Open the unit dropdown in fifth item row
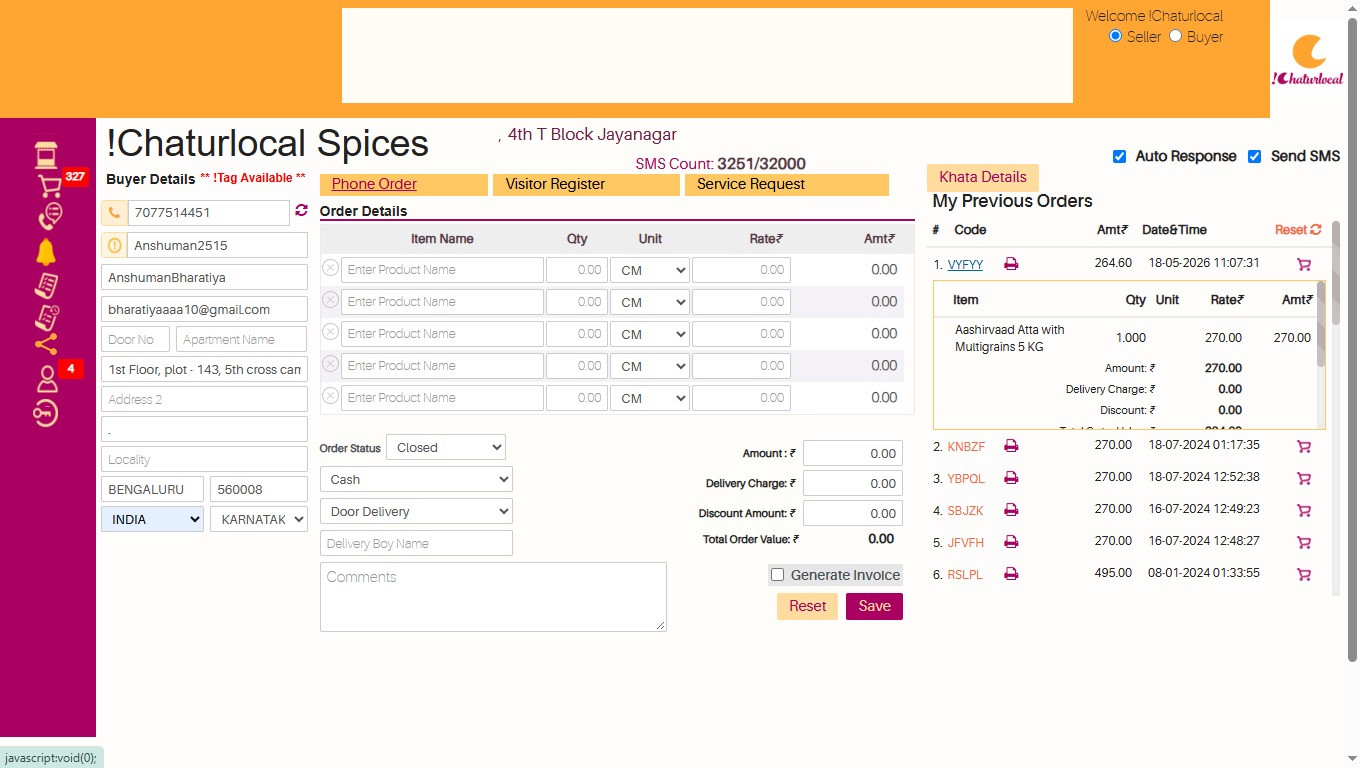Viewport: 1360px width, 768px height. [x=650, y=398]
